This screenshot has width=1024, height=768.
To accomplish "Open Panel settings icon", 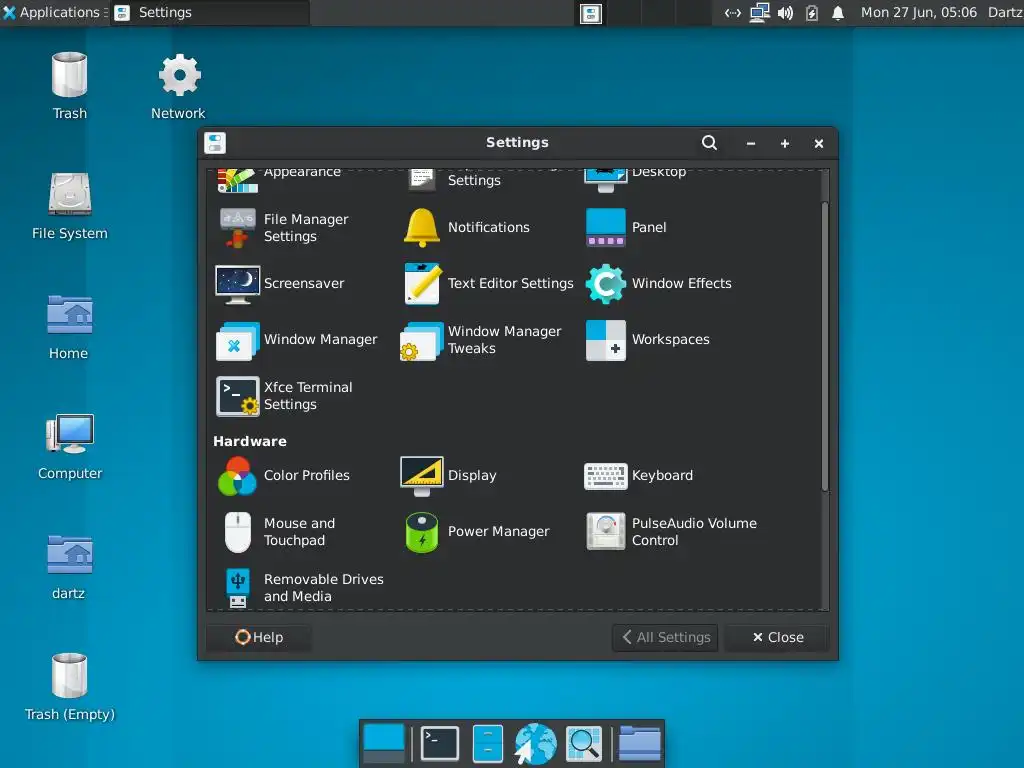I will [x=605, y=227].
